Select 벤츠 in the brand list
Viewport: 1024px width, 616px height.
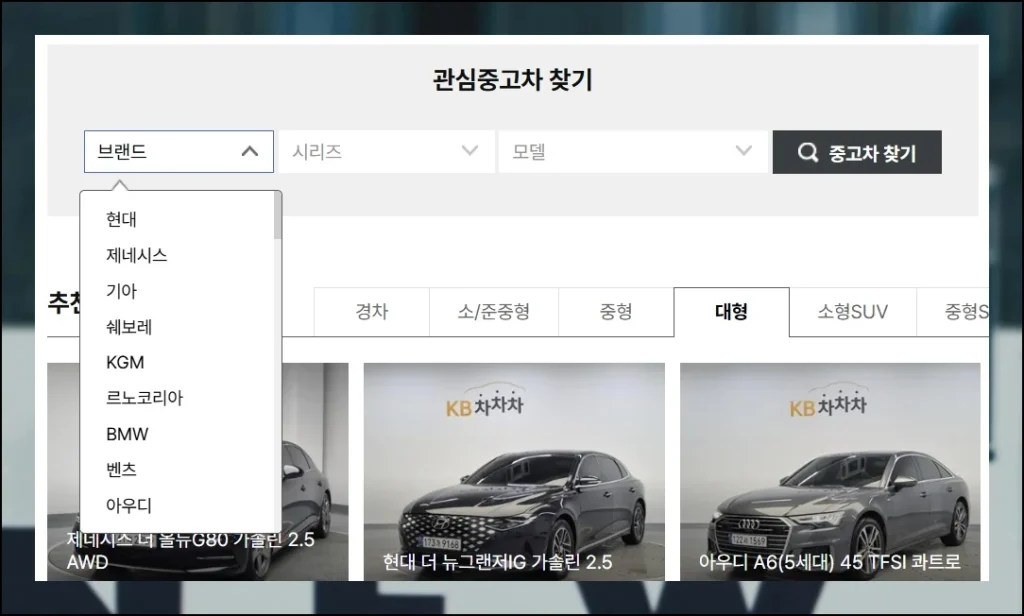pyautogui.click(x=121, y=470)
